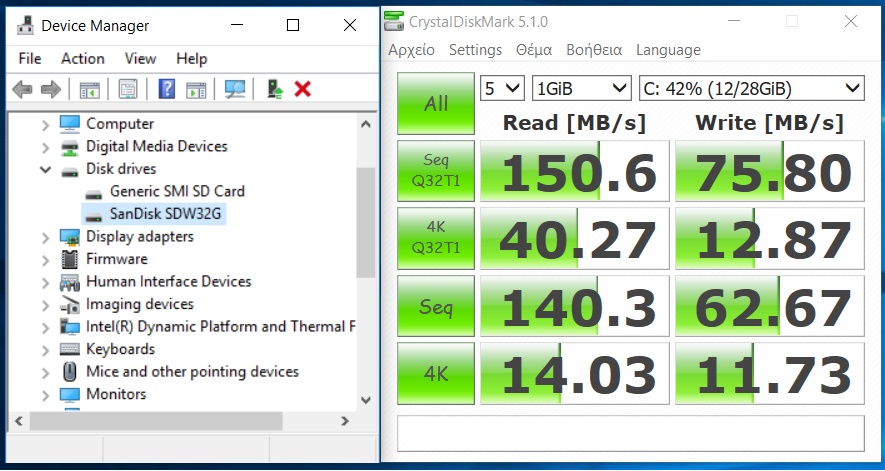Click the Seq Q32T1 read result 150.6
The width and height of the screenshot is (885, 471).
pyautogui.click(x=575, y=171)
